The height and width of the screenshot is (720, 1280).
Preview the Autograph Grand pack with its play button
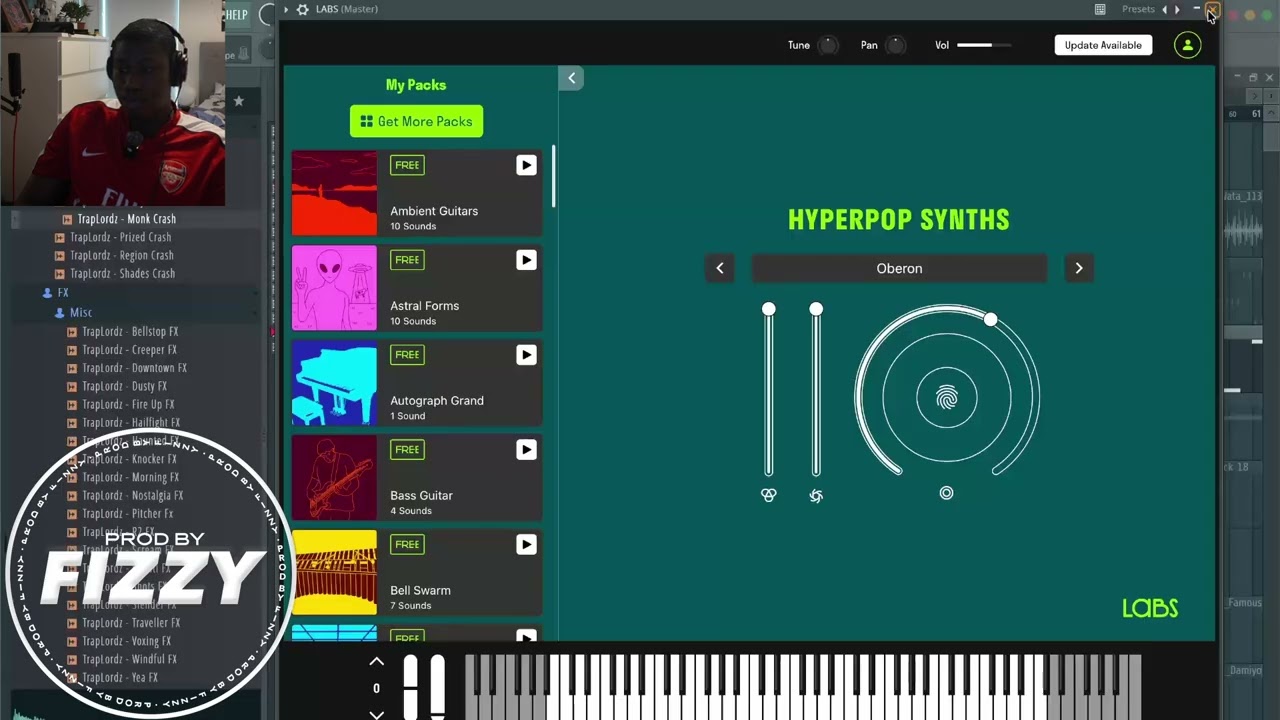pyautogui.click(x=526, y=355)
